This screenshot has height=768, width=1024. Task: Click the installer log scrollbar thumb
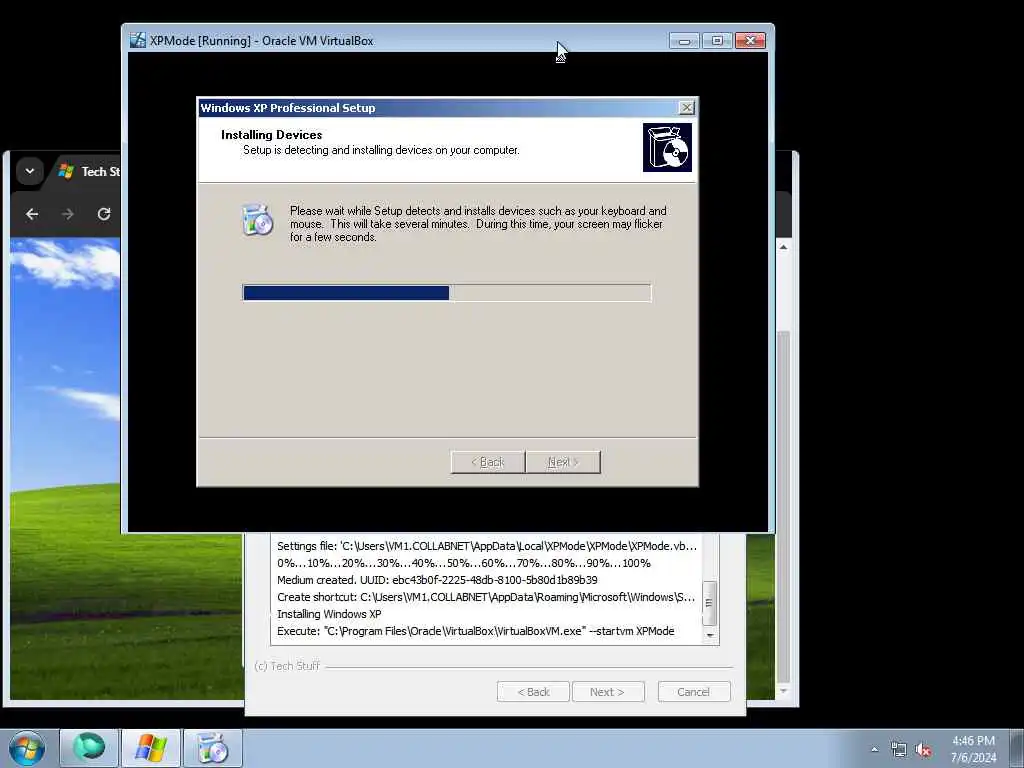click(709, 603)
